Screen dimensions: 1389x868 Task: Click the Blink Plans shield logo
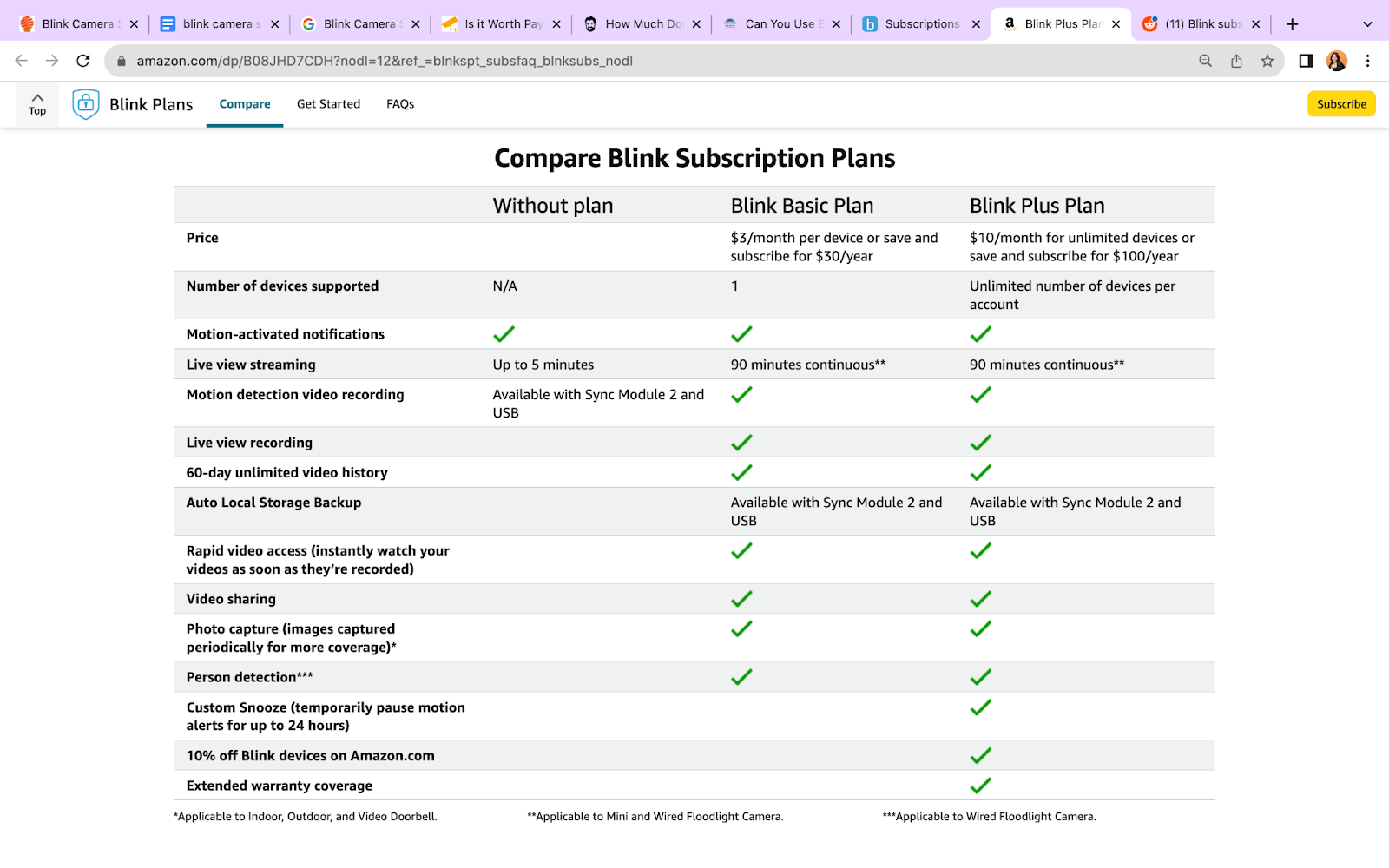point(85,104)
